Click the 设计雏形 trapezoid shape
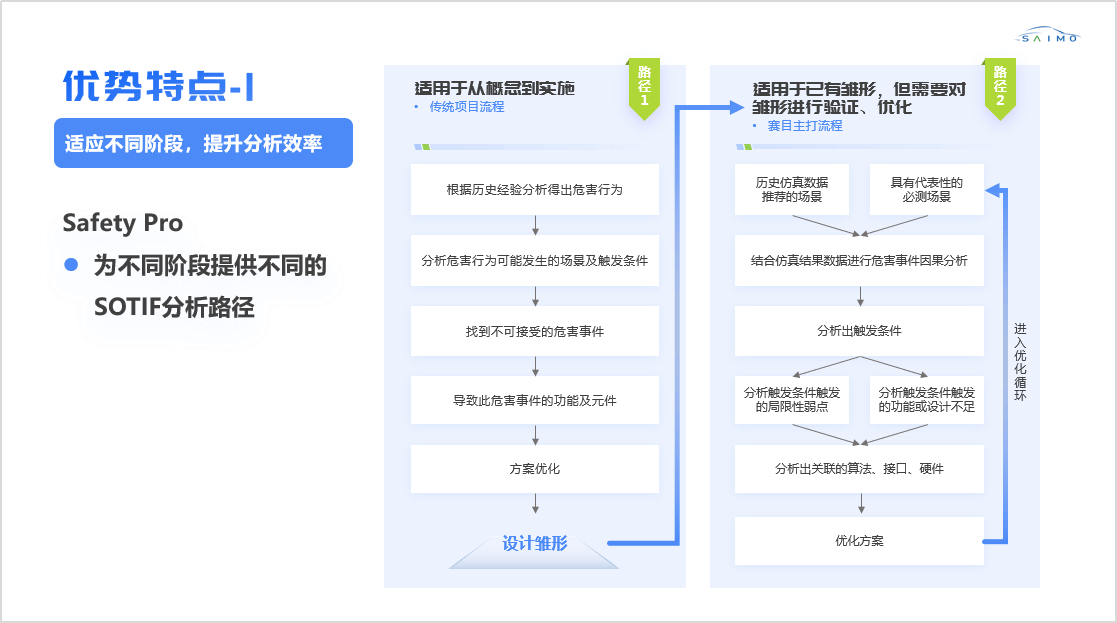Image resolution: width=1117 pixels, height=623 pixels. (534, 544)
